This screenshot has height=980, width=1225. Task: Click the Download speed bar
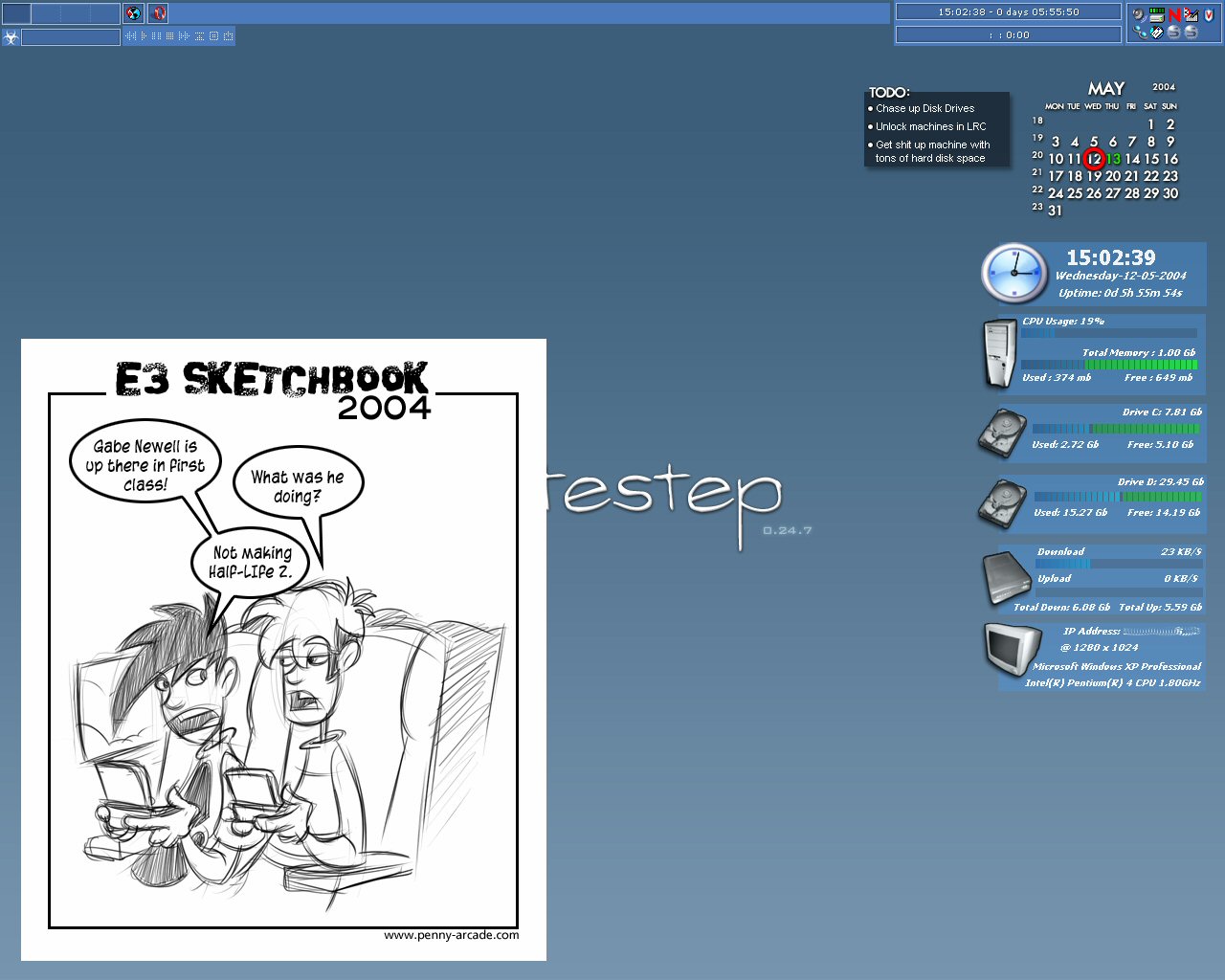coord(1119,564)
